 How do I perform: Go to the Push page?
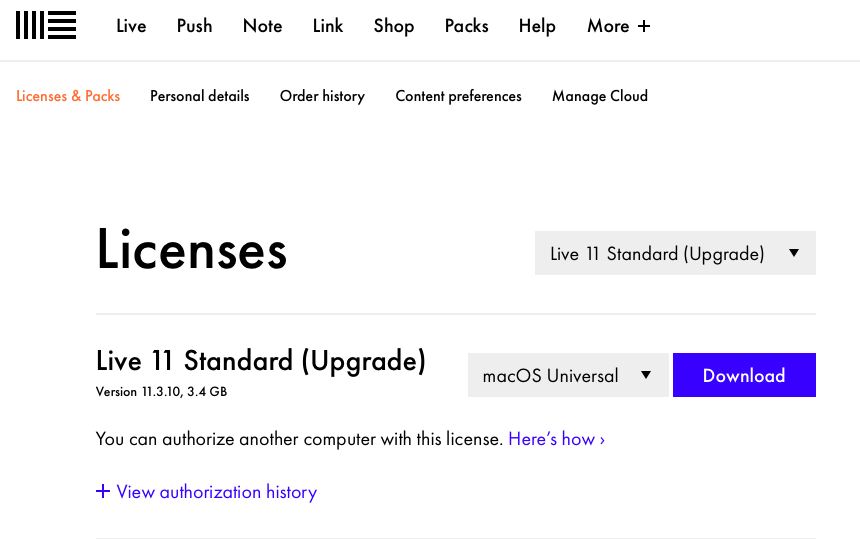194,26
